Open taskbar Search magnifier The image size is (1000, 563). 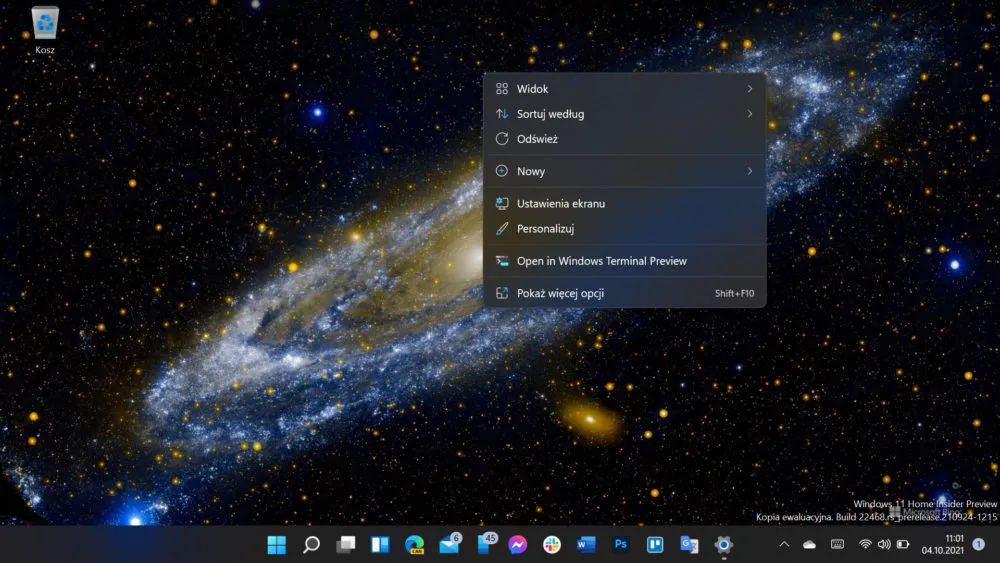coord(311,545)
